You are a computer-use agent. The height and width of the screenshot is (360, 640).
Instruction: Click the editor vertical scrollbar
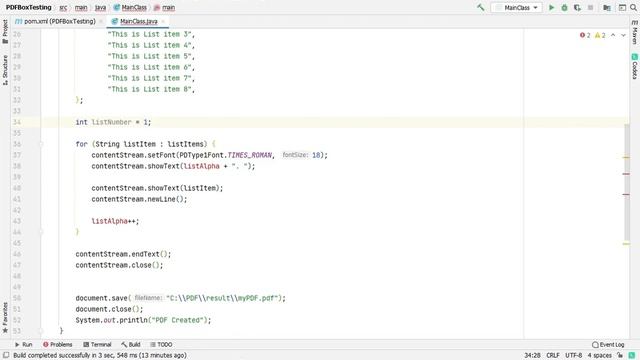click(x=627, y=182)
